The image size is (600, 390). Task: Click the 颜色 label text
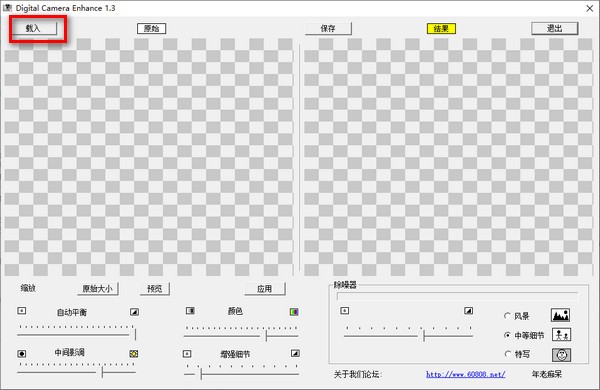235,311
